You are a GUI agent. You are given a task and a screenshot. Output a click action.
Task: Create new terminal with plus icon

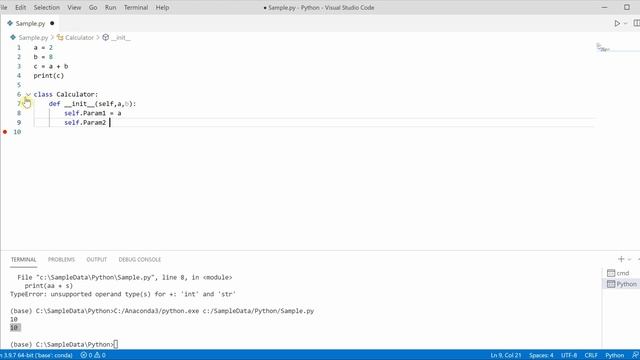621,259
